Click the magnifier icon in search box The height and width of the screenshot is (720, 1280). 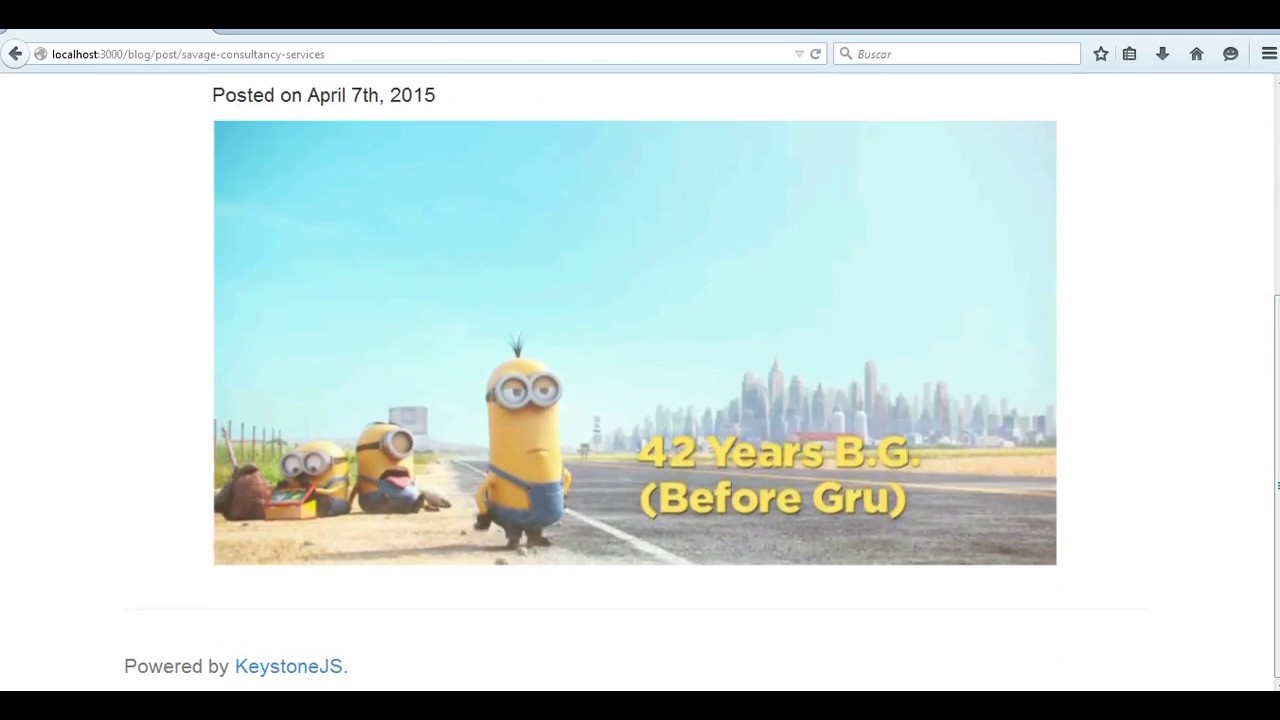[846, 54]
